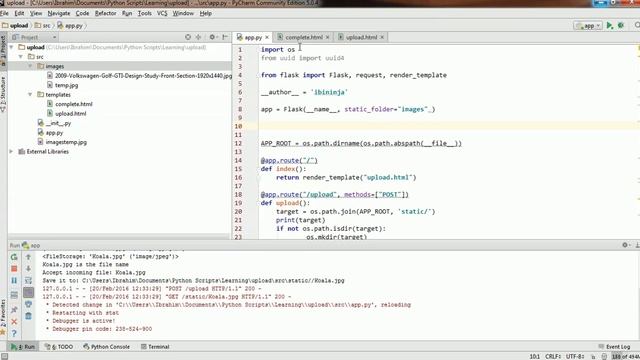This screenshot has width=640, height=360.
Task: Open Run panel settings gear
Action: (x=625, y=245)
